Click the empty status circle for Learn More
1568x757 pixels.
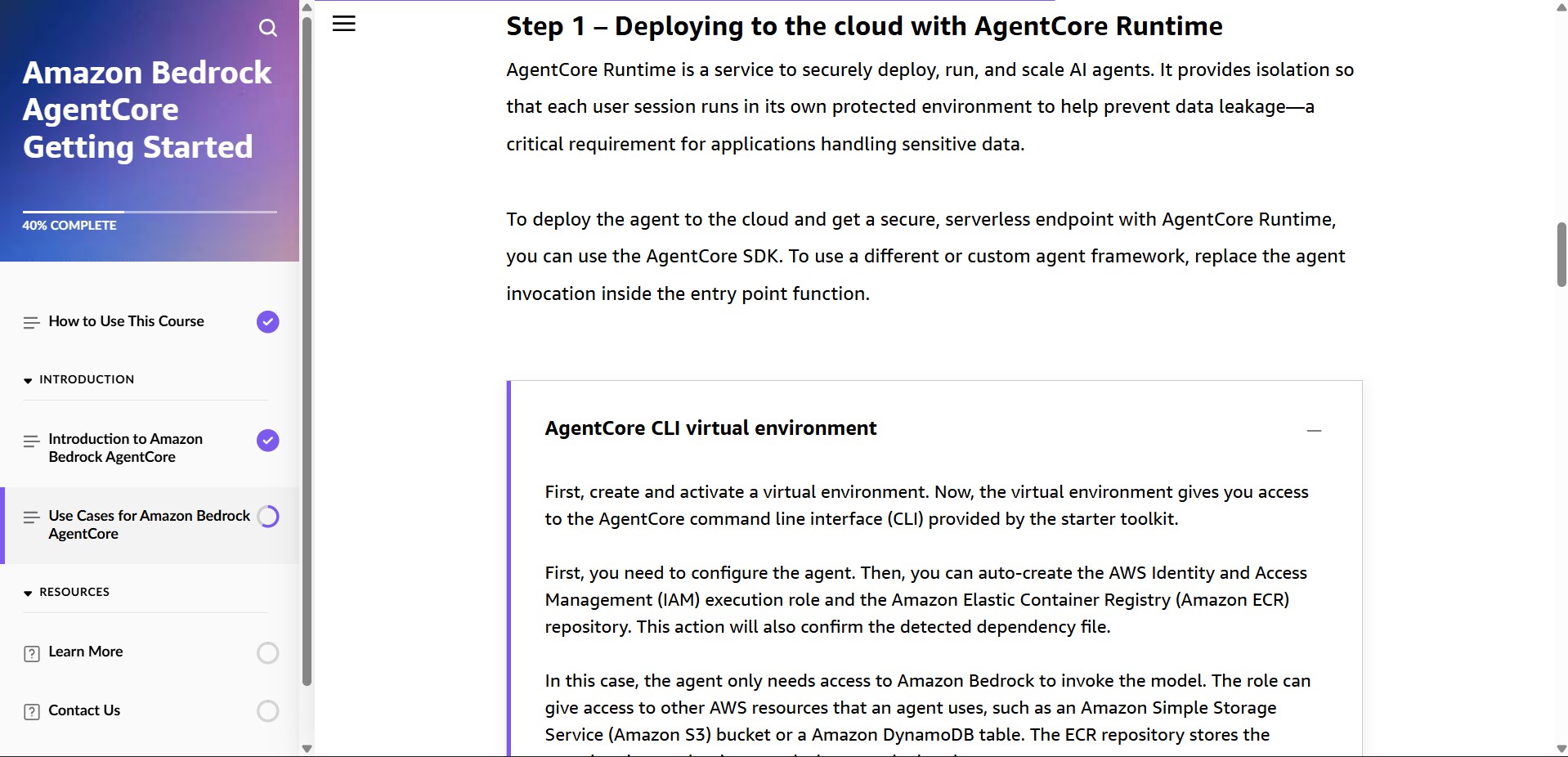point(267,652)
